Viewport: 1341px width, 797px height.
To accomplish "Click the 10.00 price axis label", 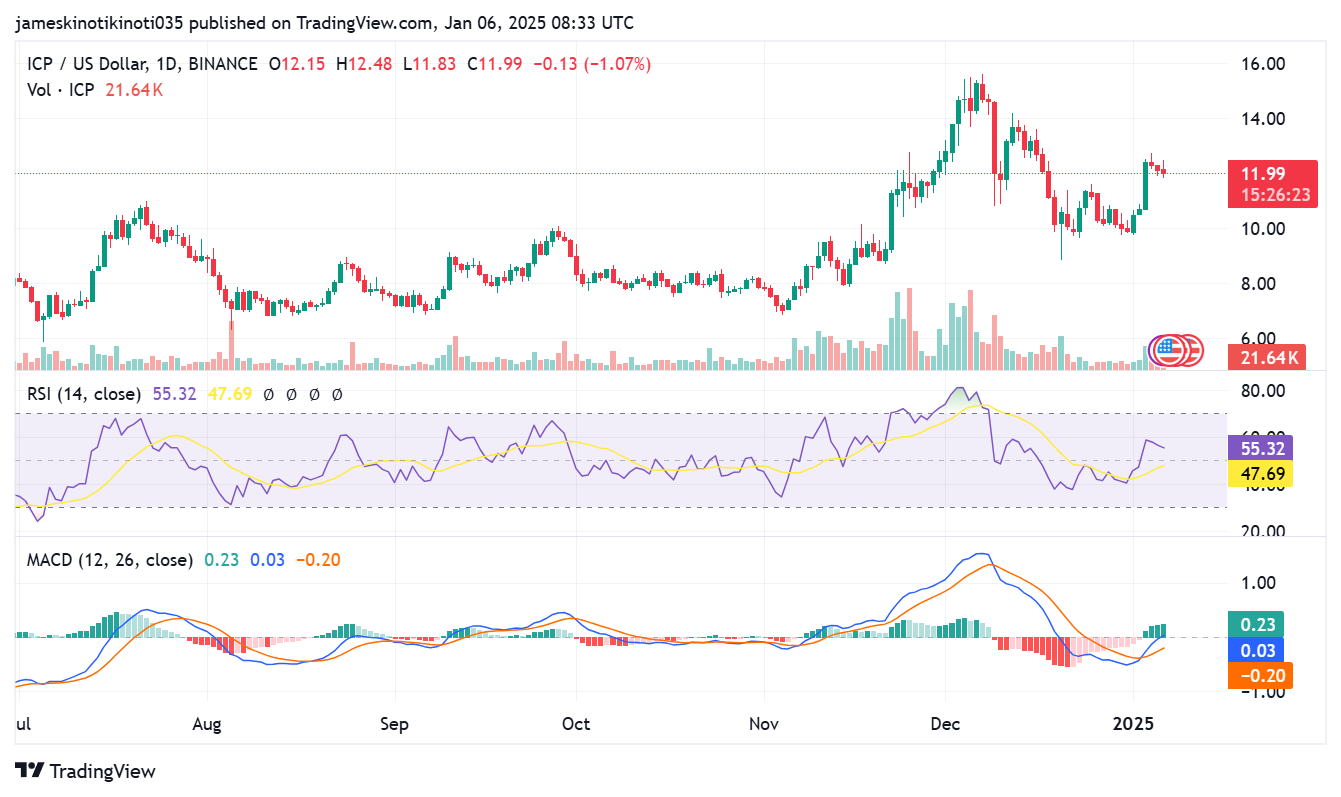I will tap(1262, 229).
